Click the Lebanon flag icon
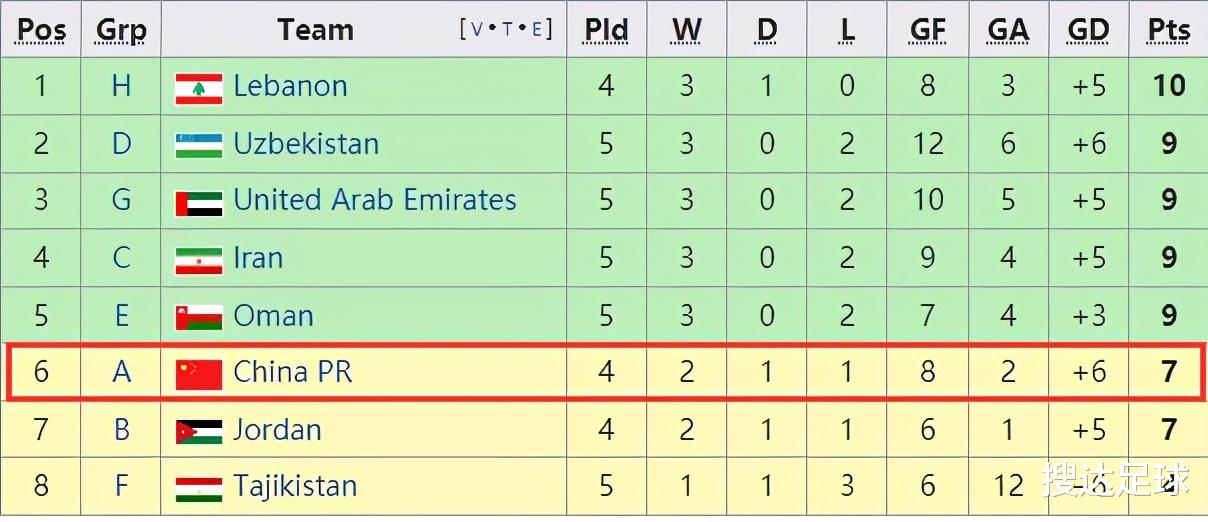This screenshot has width=1208, height=522. click(198, 88)
